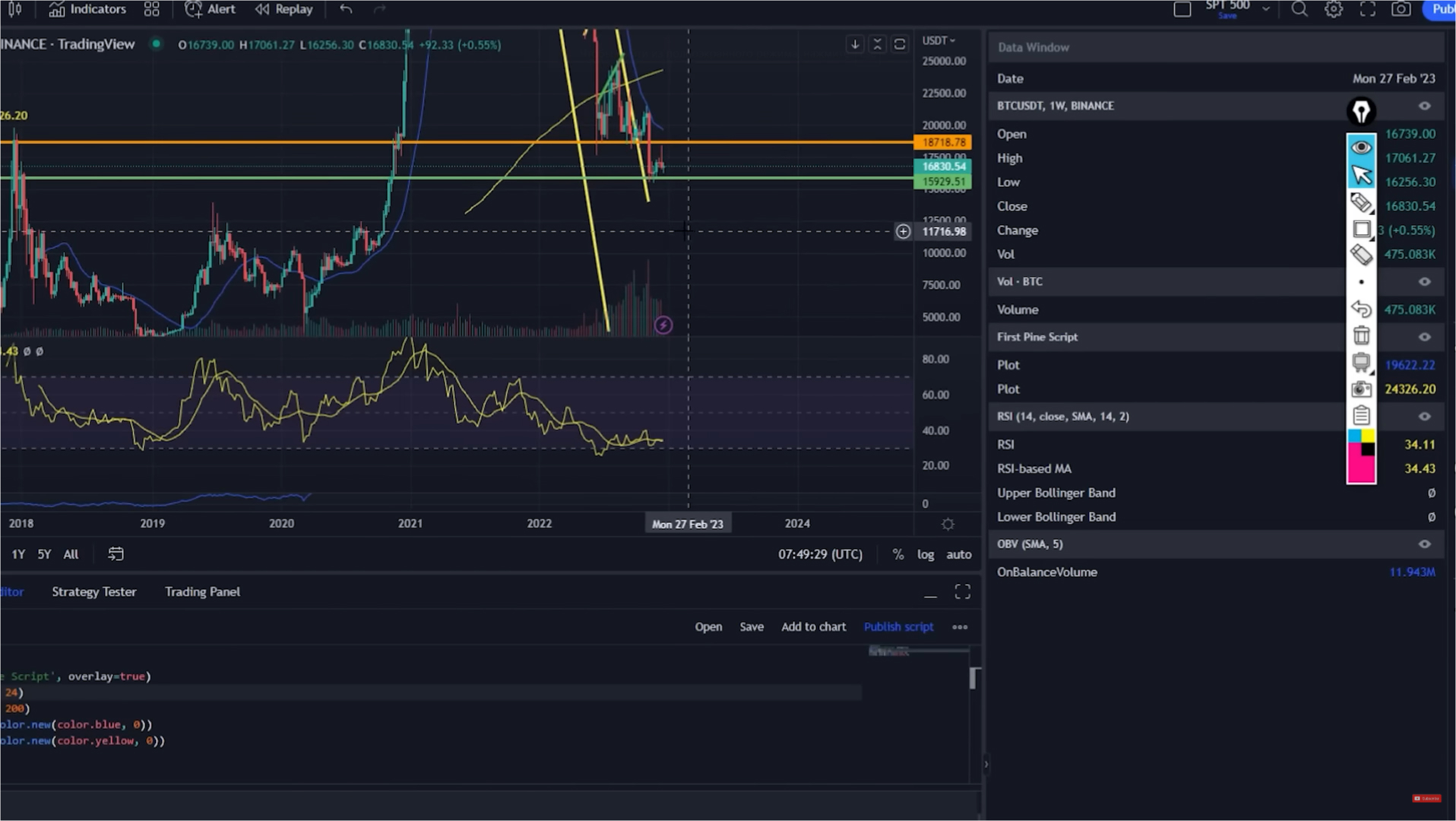This screenshot has width=1456, height=821.
Task: Open the SPT 500 layout name
Action: click(1227, 8)
